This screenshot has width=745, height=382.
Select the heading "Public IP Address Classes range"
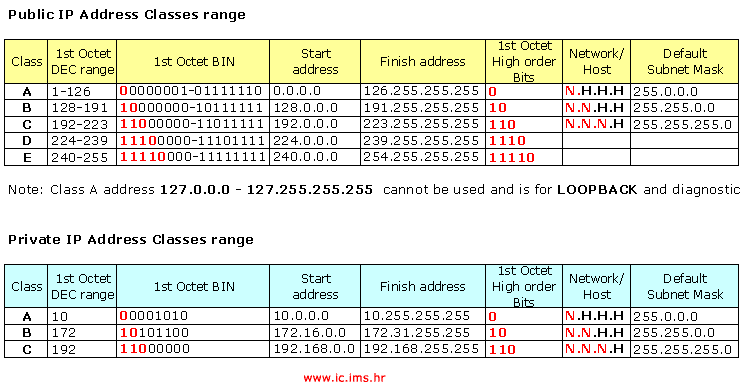pyautogui.click(x=127, y=15)
